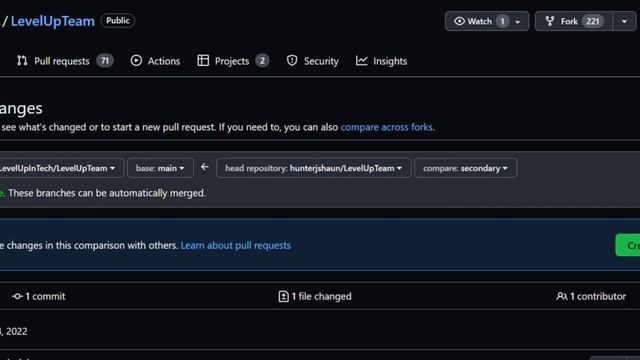Switch to the Actions tab

pos(155,61)
